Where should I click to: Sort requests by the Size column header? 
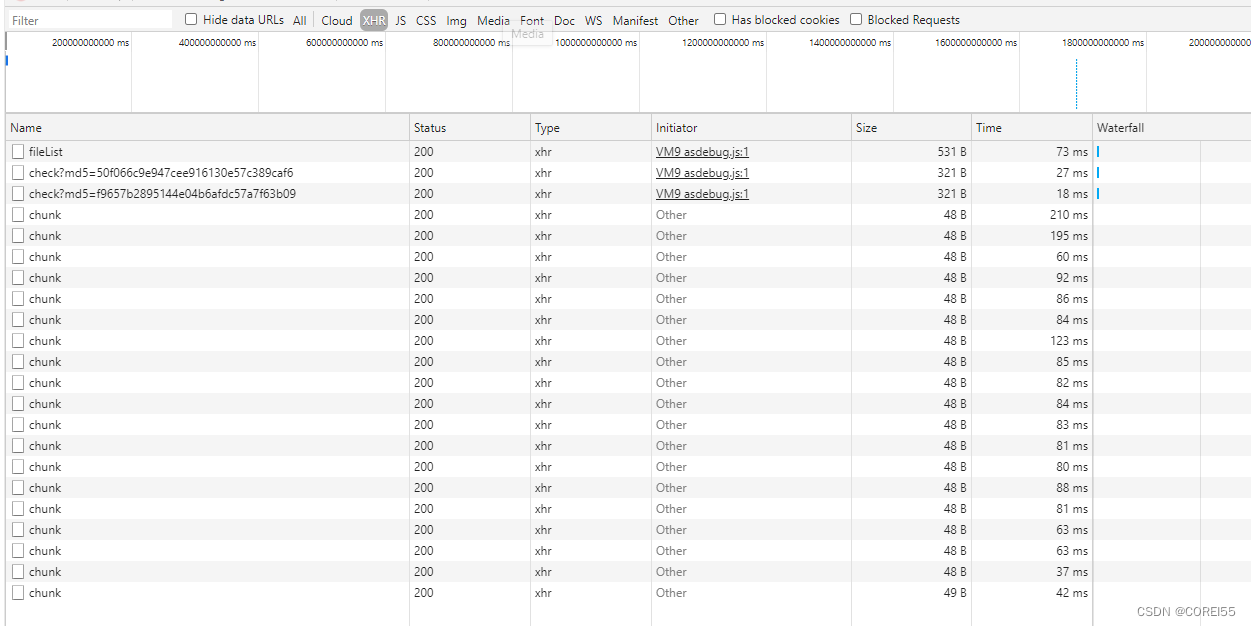912,128
